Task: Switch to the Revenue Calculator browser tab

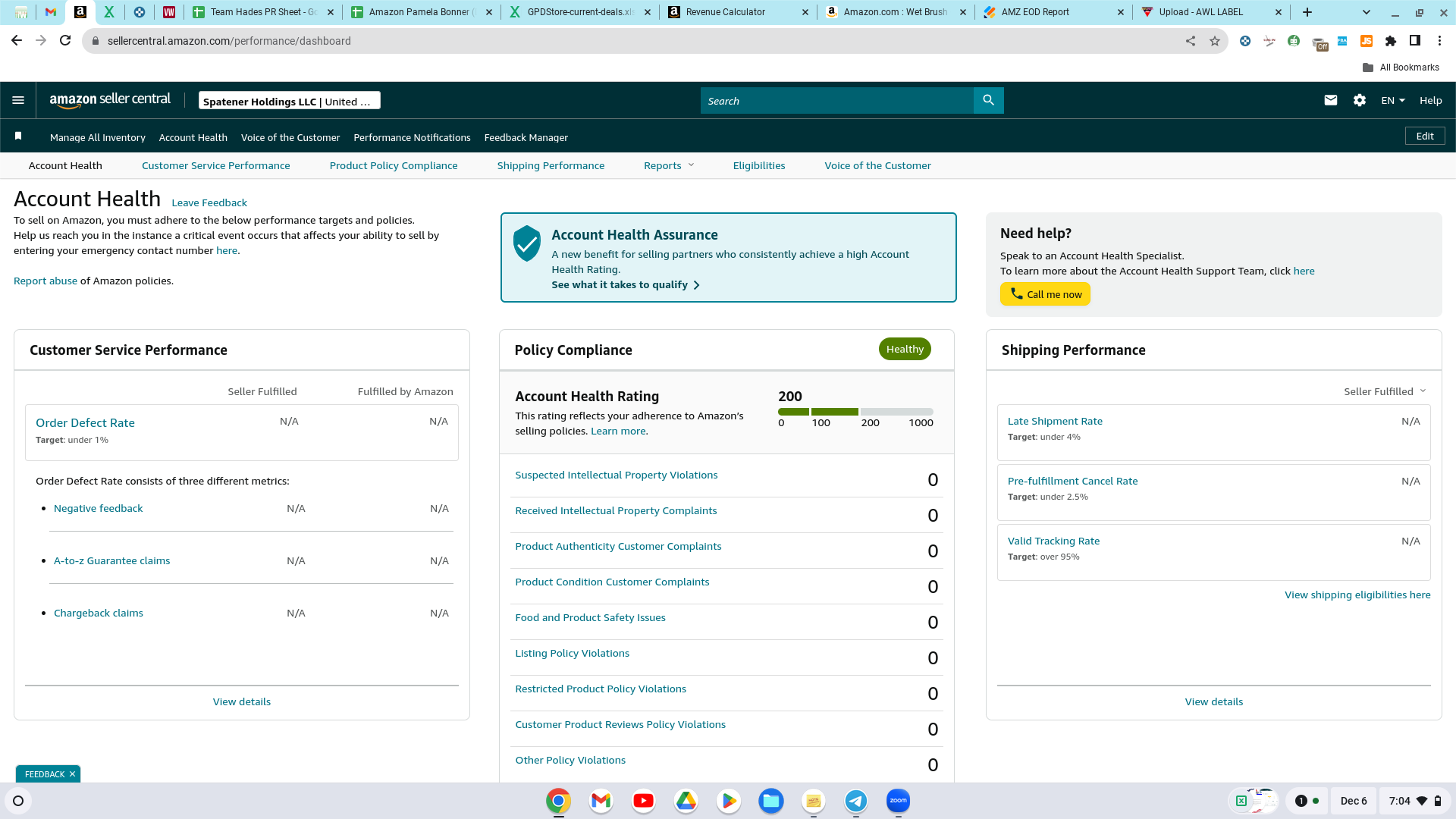Action: tap(738, 12)
